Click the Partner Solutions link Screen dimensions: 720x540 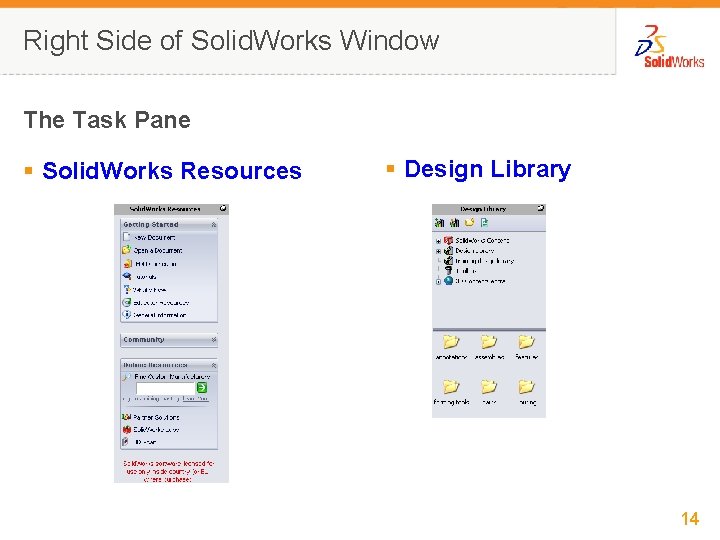(x=156, y=417)
